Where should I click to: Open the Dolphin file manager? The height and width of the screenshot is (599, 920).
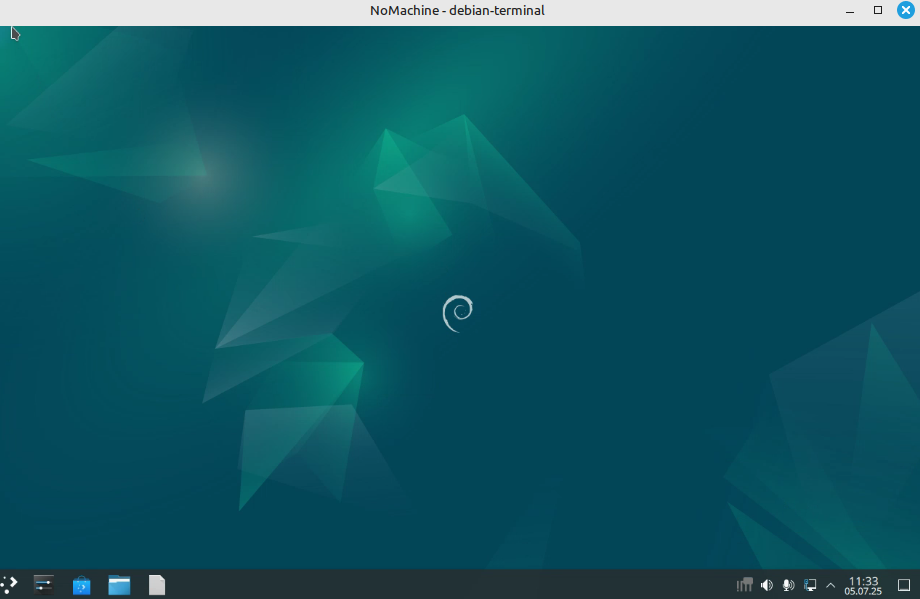119,585
